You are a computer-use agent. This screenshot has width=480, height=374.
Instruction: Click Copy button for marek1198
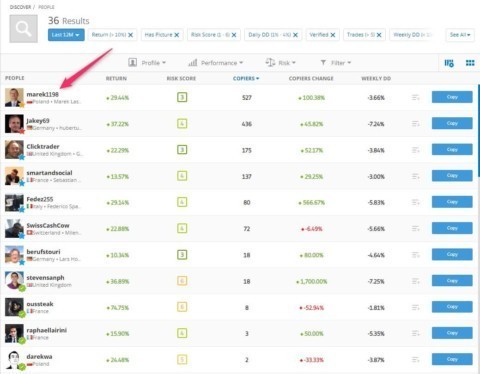point(452,97)
